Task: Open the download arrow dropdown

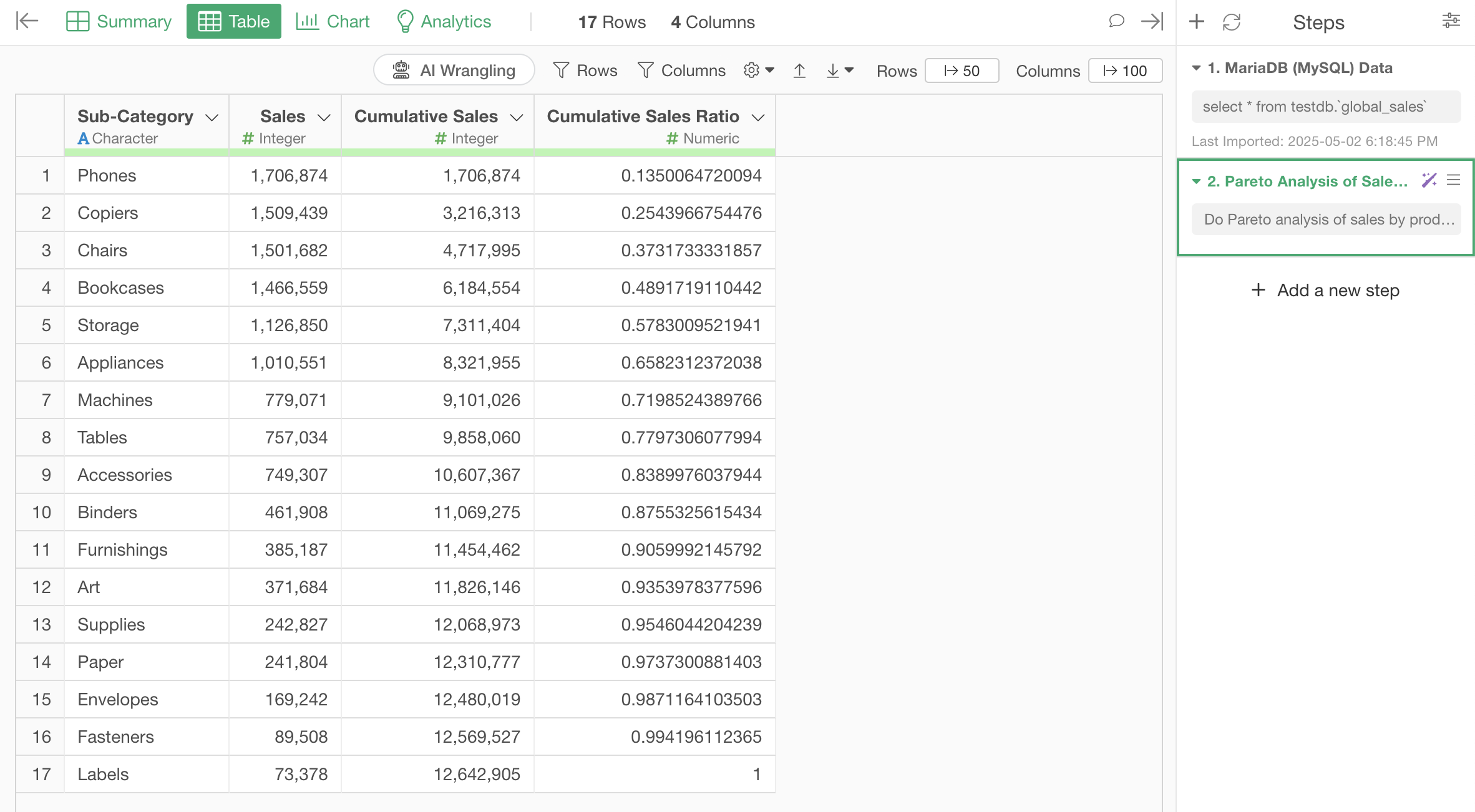Action: pos(840,70)
